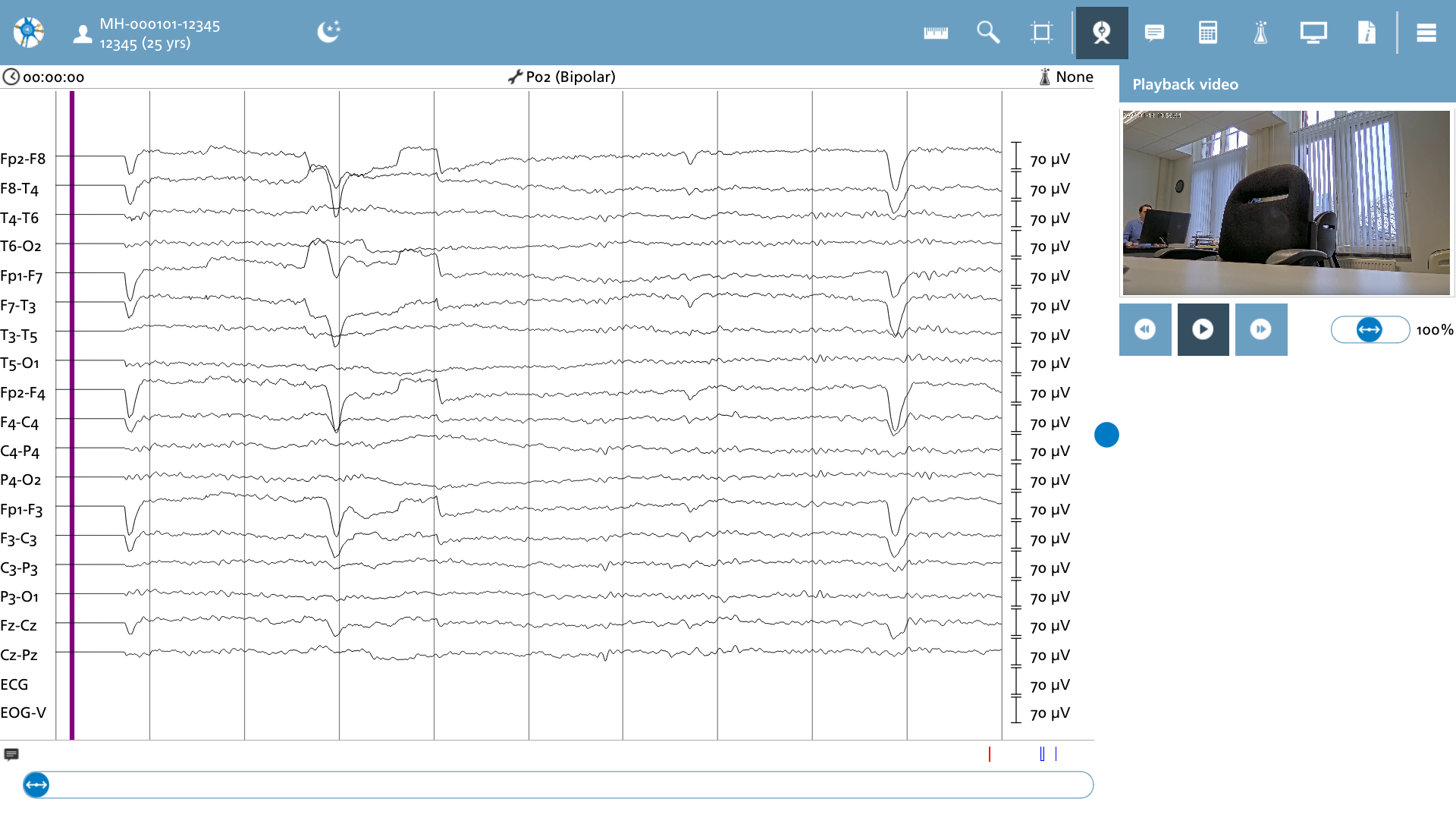
Task: Open the comments annotation icon
Action: (x=1155, y=33)
